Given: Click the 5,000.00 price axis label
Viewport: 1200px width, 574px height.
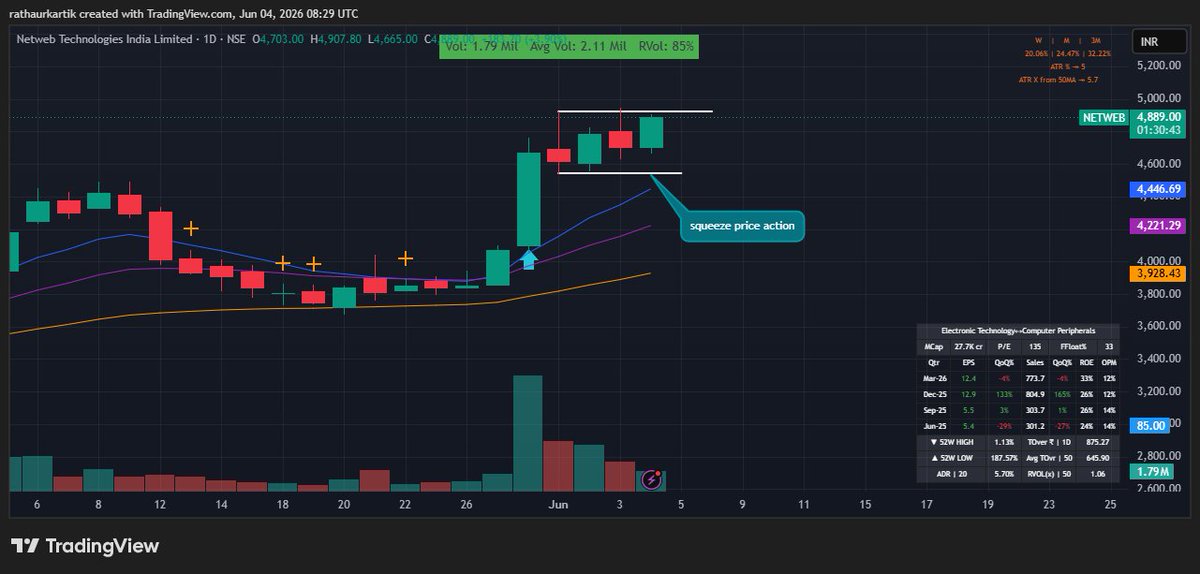Looking at the screenshot, I should point(1158,98).
